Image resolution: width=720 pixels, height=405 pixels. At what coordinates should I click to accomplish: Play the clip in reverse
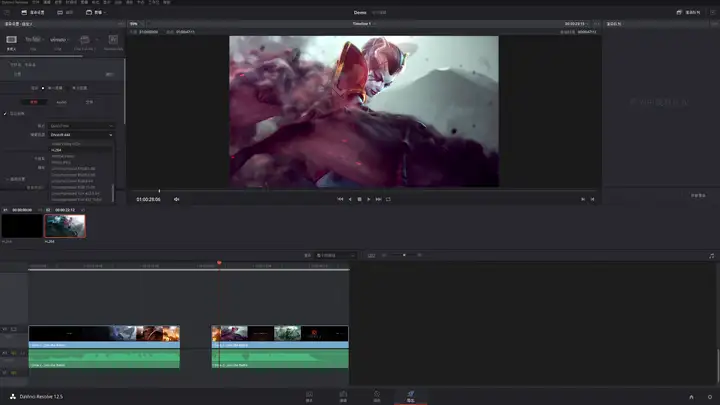pos(350,199)
